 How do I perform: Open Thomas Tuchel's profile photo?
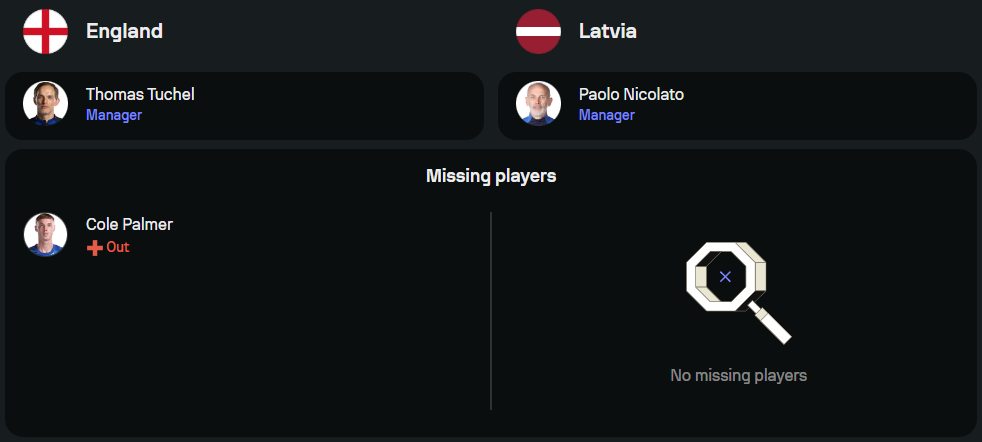coord(46,103)
